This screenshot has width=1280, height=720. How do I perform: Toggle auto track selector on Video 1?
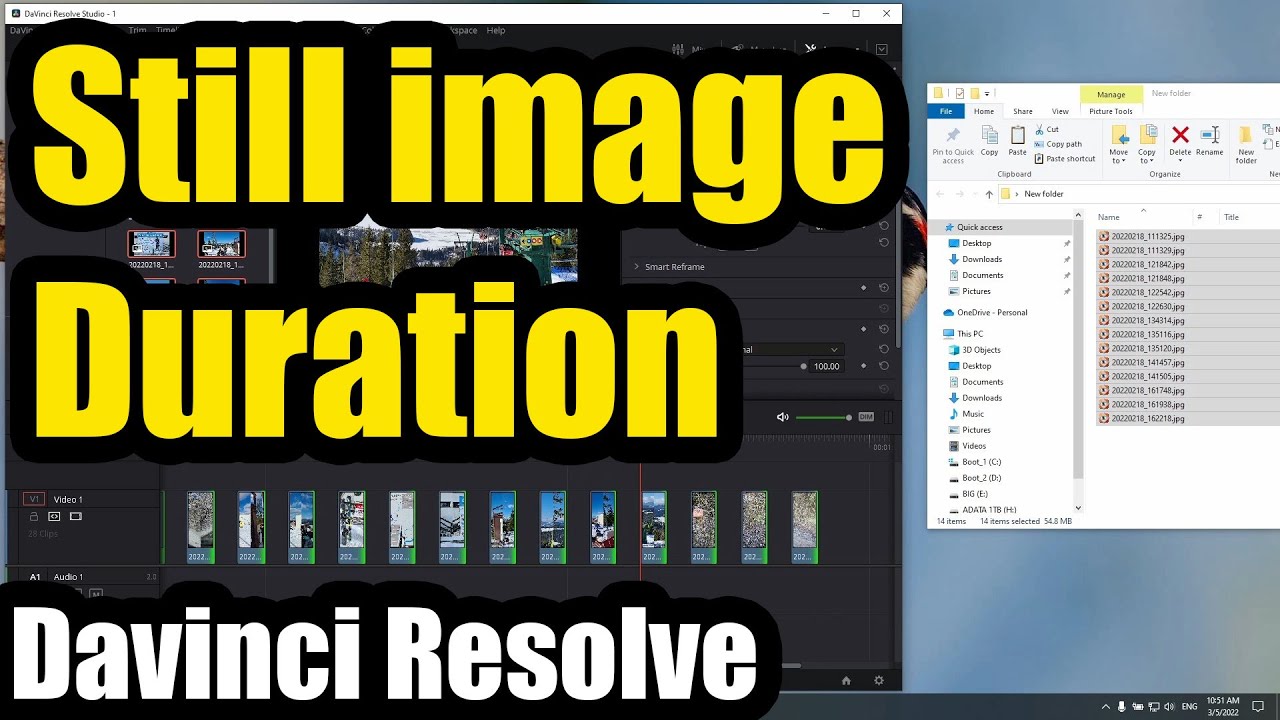[54, 517]
